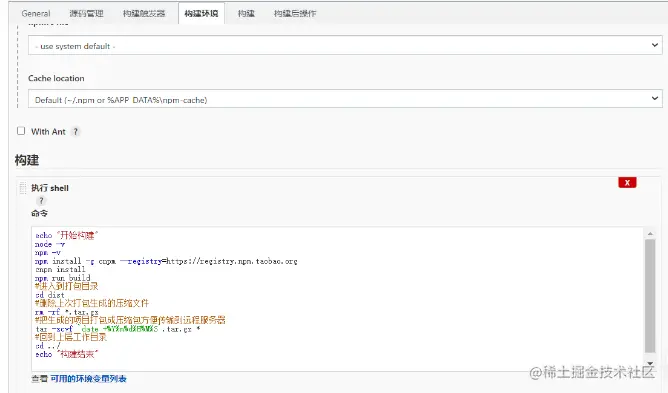Viewport: 668px width, 393px height.
Task: Open the 构建触发器 tab
Action: (144, 13)
